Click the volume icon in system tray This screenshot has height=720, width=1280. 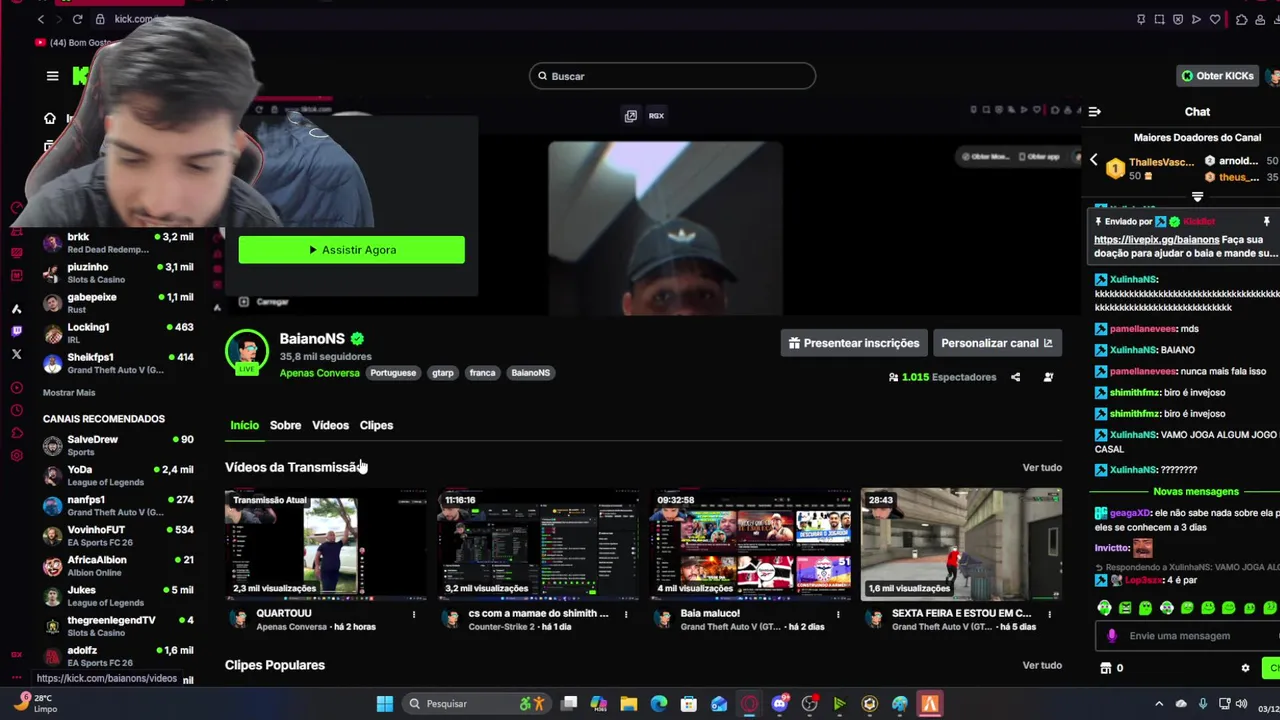tap(1241, 704)
